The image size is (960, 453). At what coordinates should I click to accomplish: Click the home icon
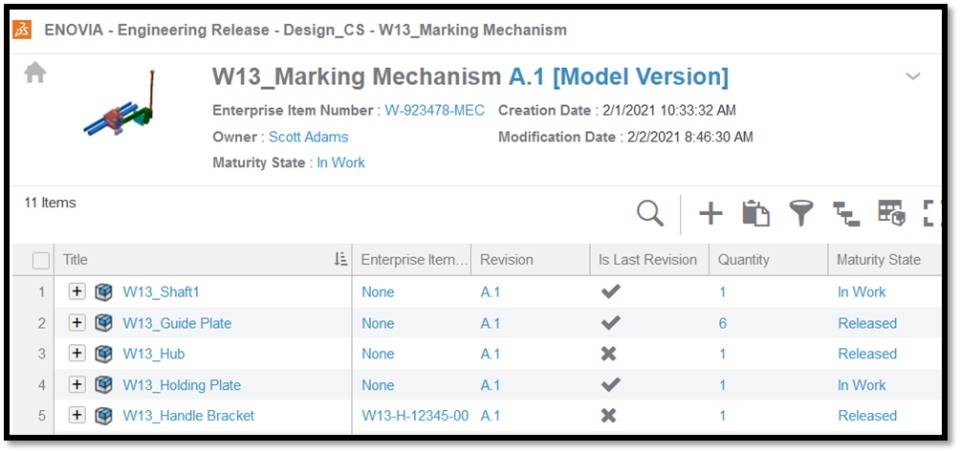coord(35,74)
